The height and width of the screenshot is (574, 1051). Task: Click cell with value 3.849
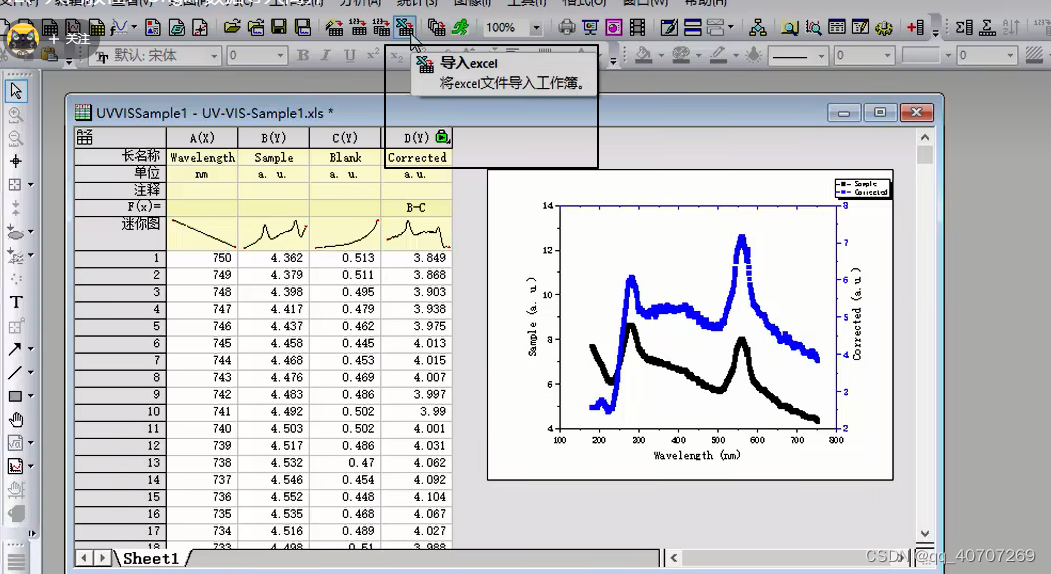coord(416,258)
